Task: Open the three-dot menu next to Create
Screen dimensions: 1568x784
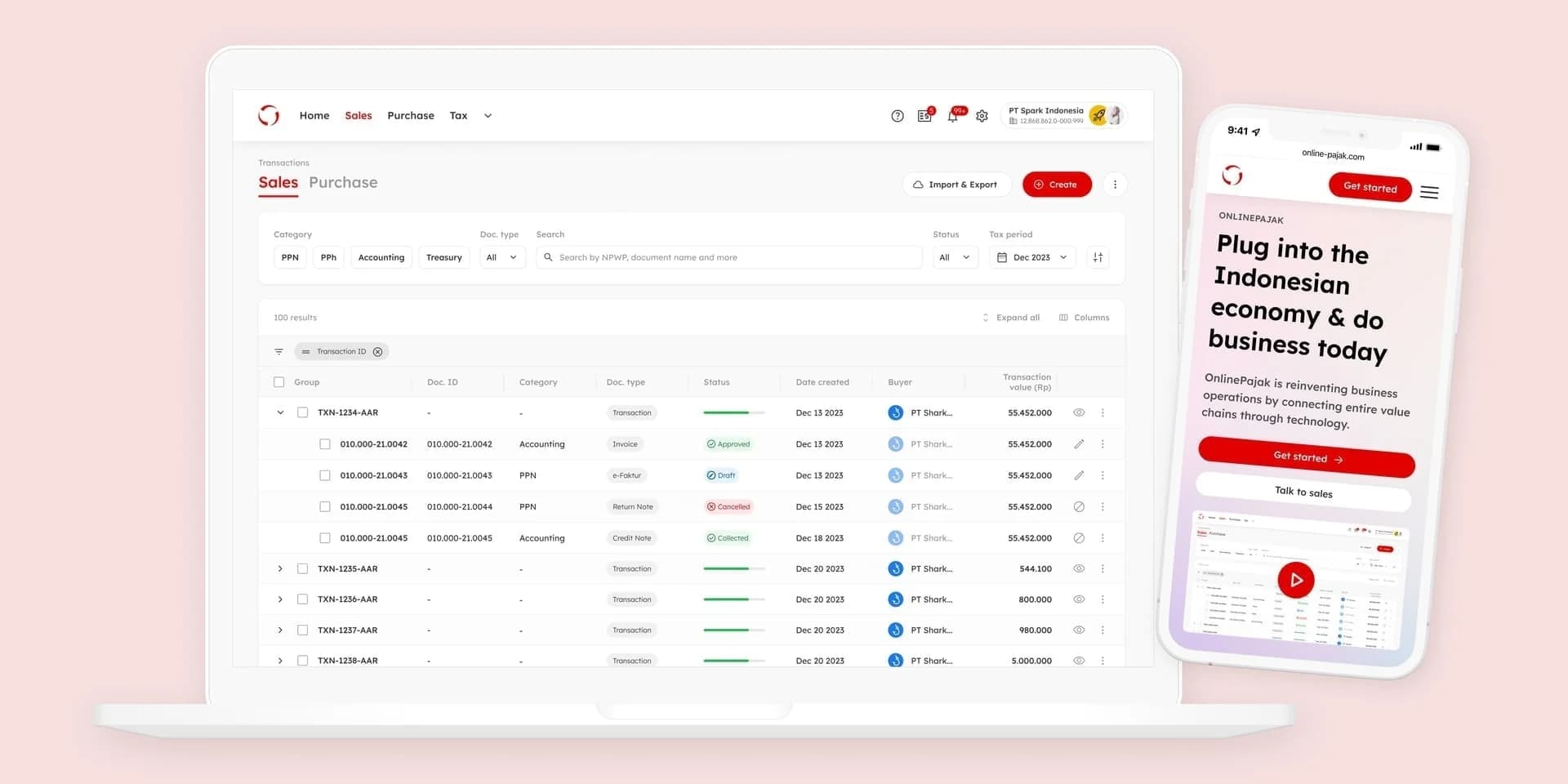Action: (x=1115, y=185)
